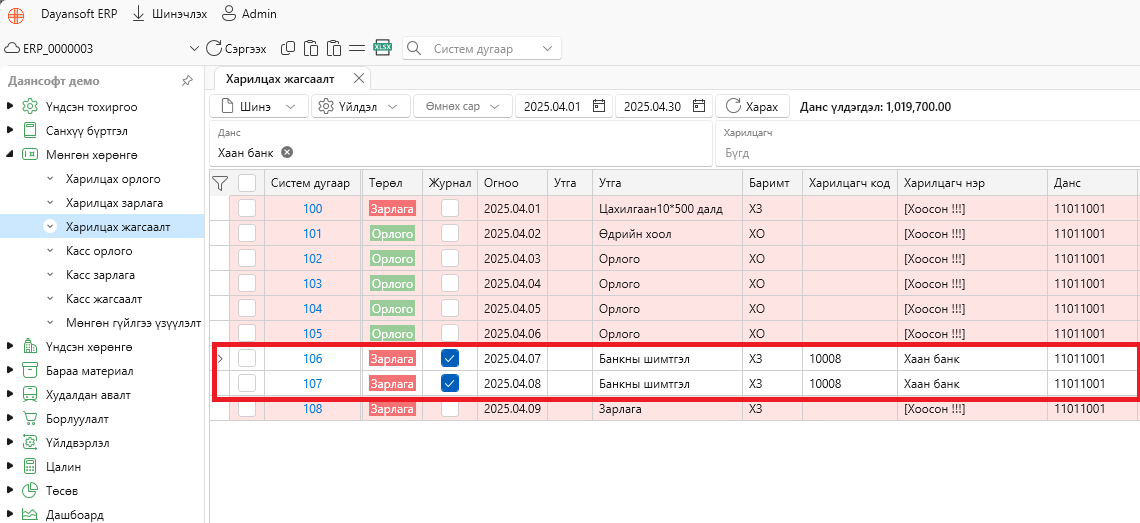The image size is (1140, 523).
Task: Clear the Хаан банк account filter
Action: [x=287, y=152]
